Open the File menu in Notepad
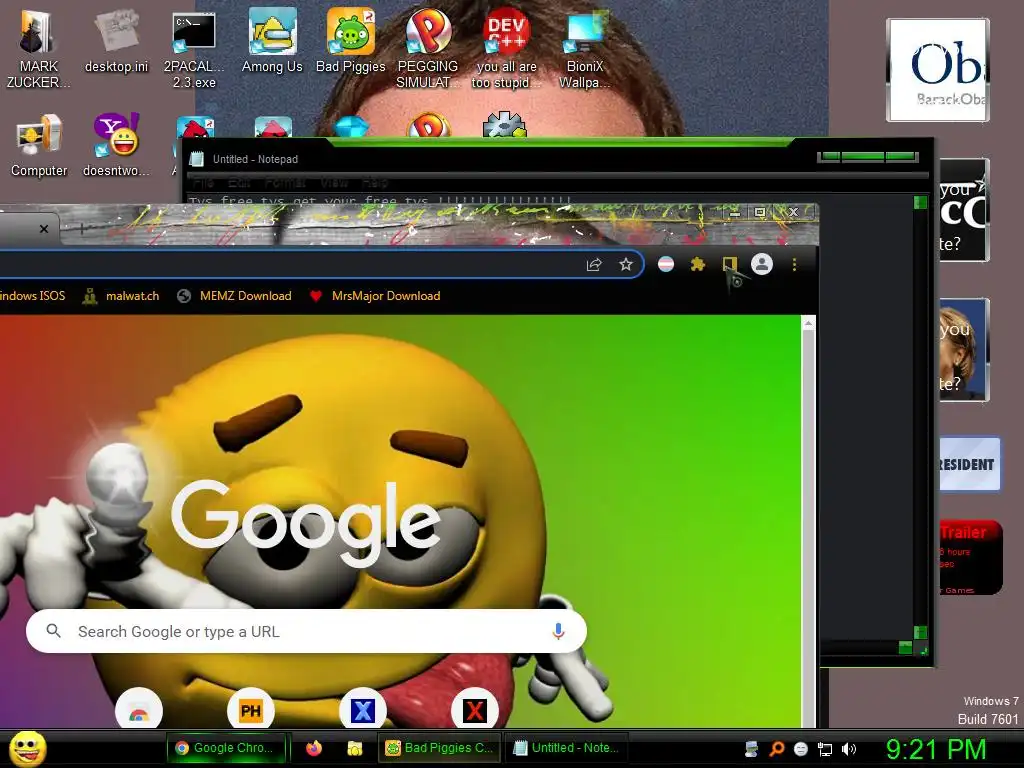This screenshot has height=768, width=1024. [203, 182]
